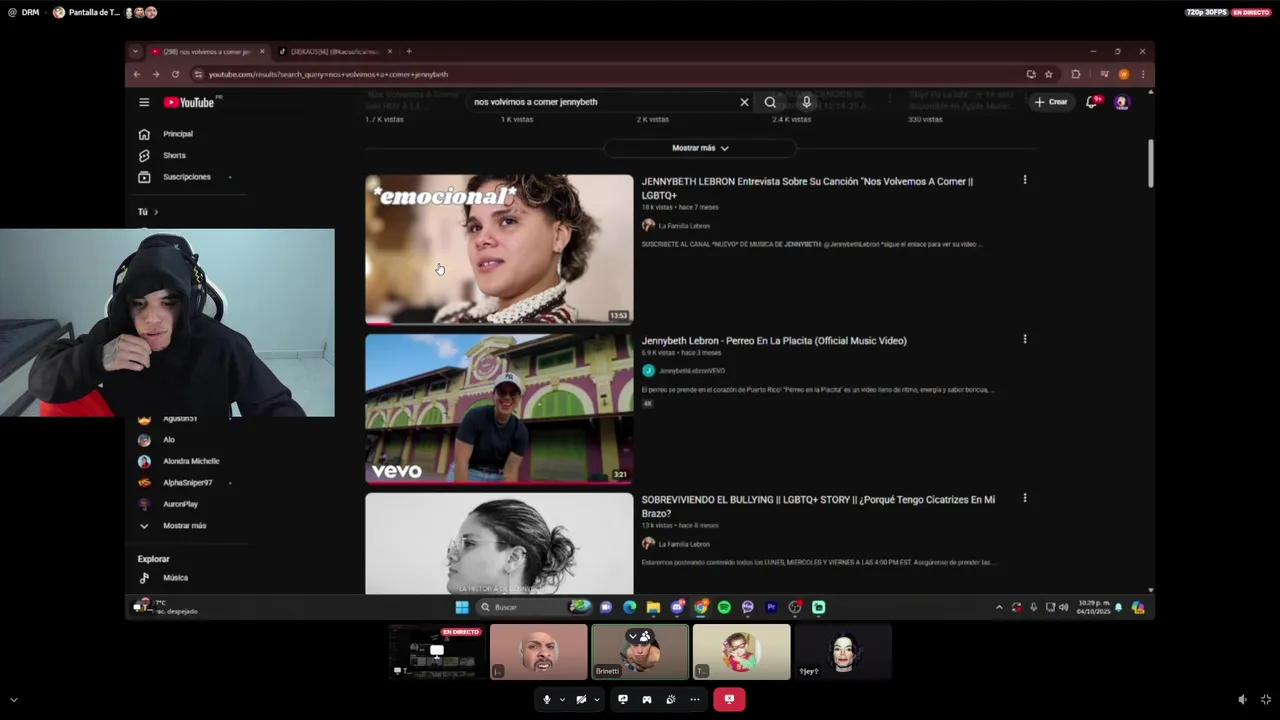Screen dimensions: 1280x720
Task: Expand the Tú section
Action: [x=148, y=212]
